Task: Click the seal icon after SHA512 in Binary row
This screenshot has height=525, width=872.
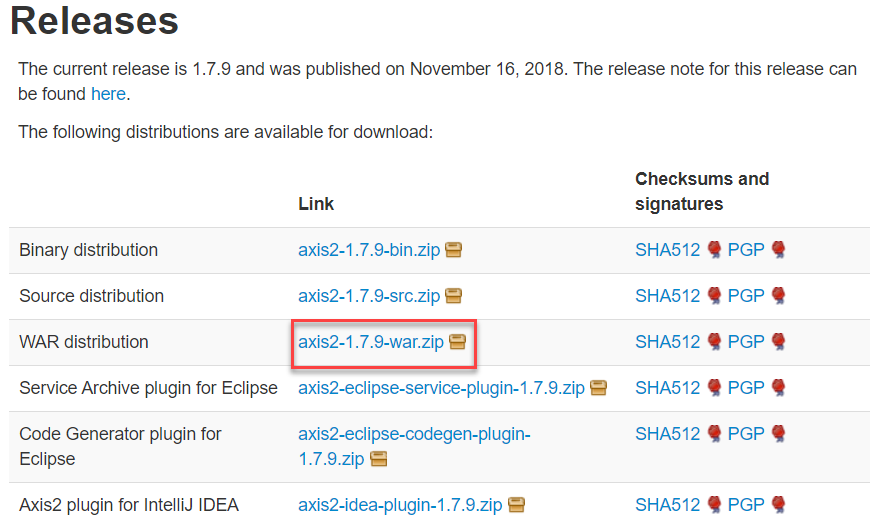Action: point(714,250)
